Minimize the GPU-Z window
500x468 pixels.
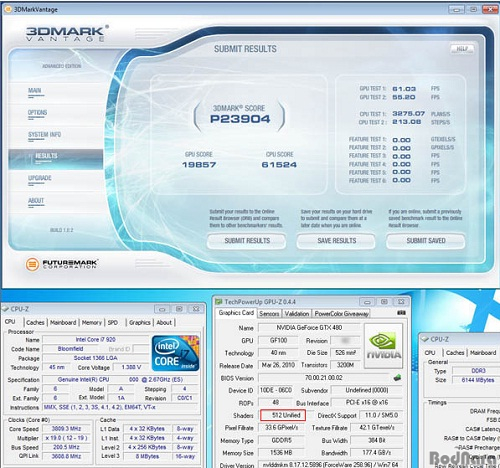tap(367, 302)
